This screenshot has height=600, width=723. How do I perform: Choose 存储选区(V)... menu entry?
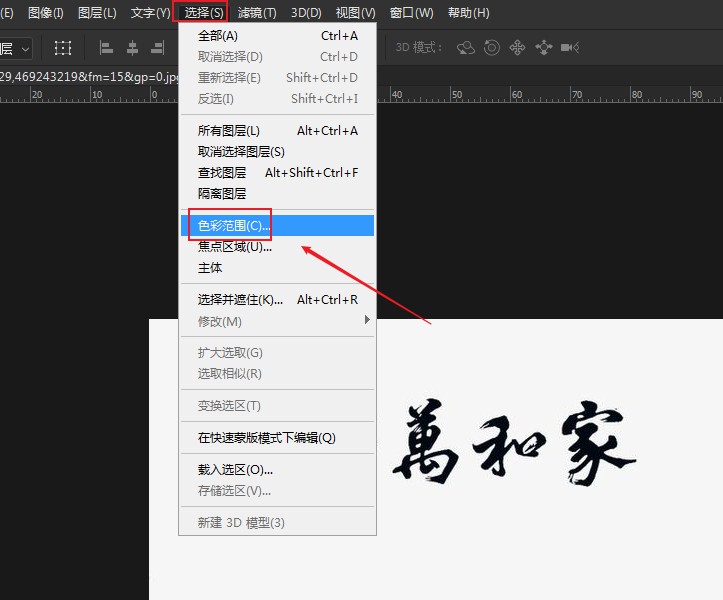click(x=278, y=491)
